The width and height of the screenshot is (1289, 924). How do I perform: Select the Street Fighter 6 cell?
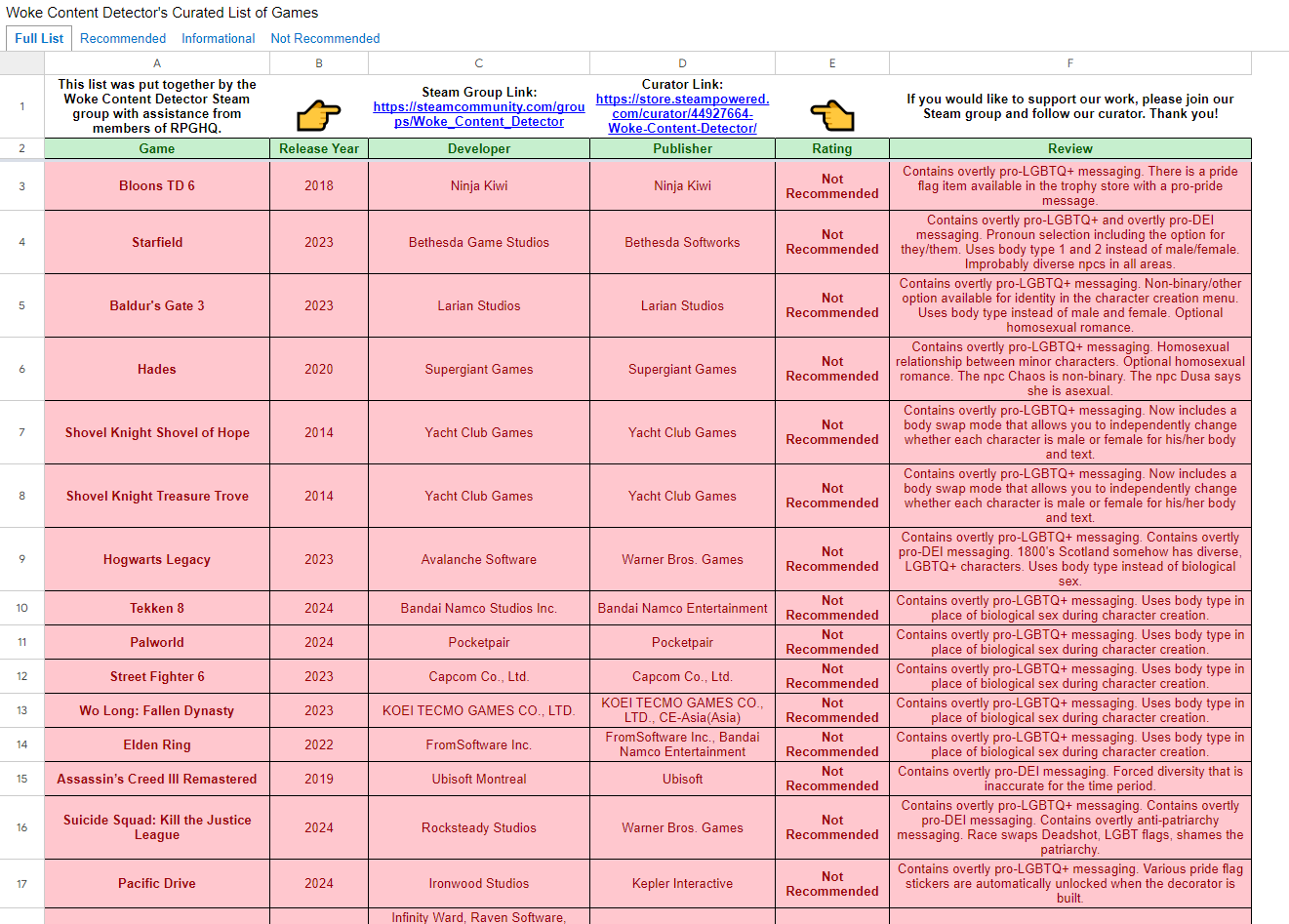[x=157, y=676]
